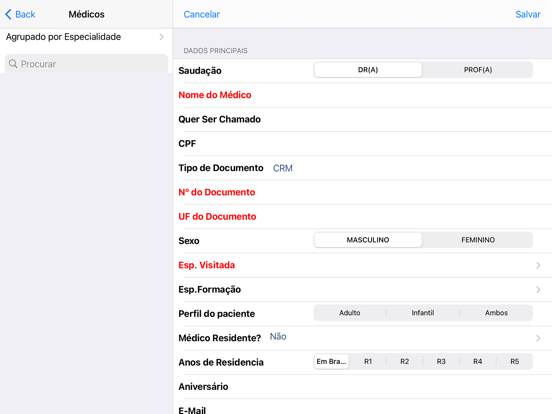Select Em Branco for Anos de Residencia

coord(331,362)
